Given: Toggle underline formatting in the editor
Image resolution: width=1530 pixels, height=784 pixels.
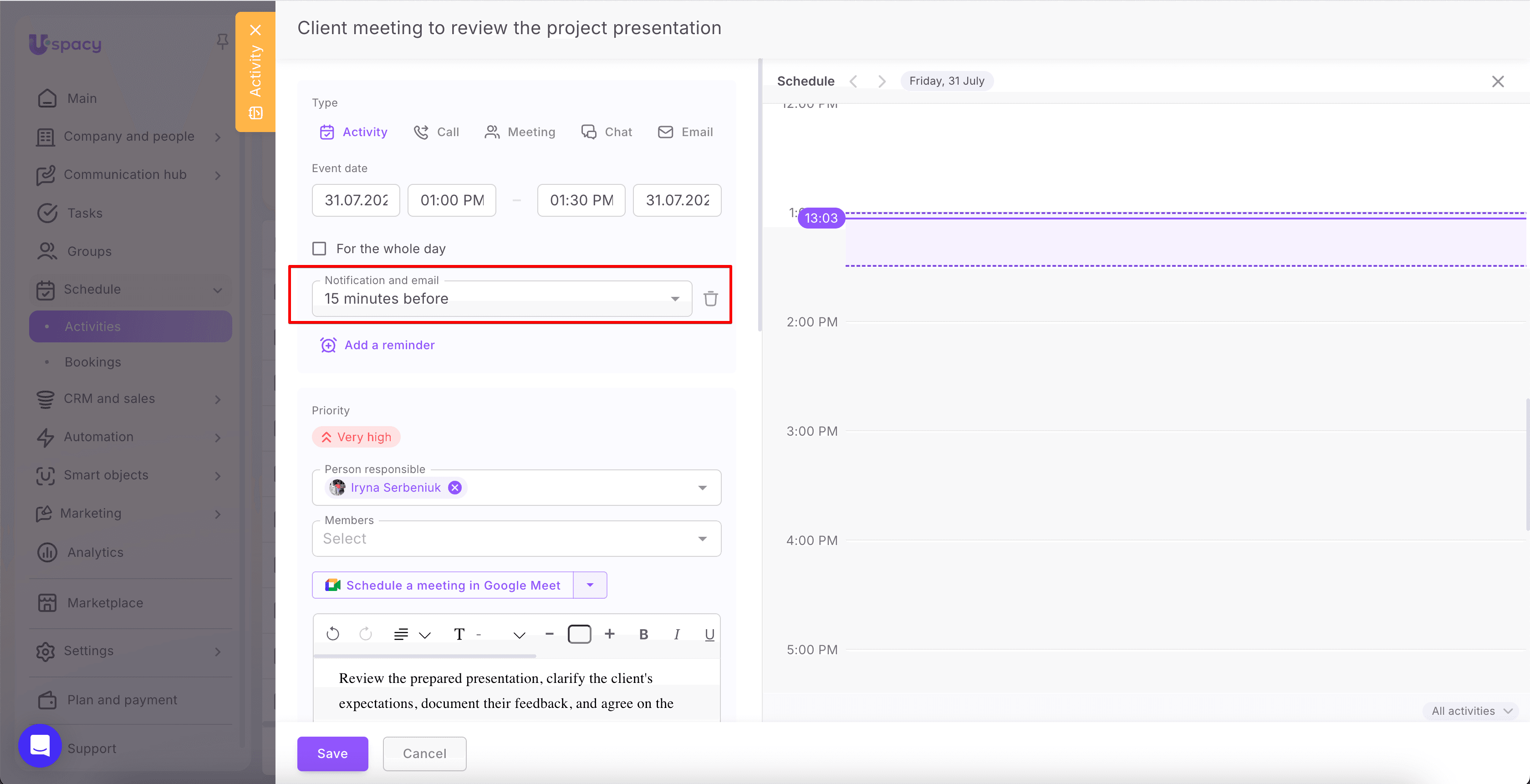Looking at the screenshot, I should 709,634.
